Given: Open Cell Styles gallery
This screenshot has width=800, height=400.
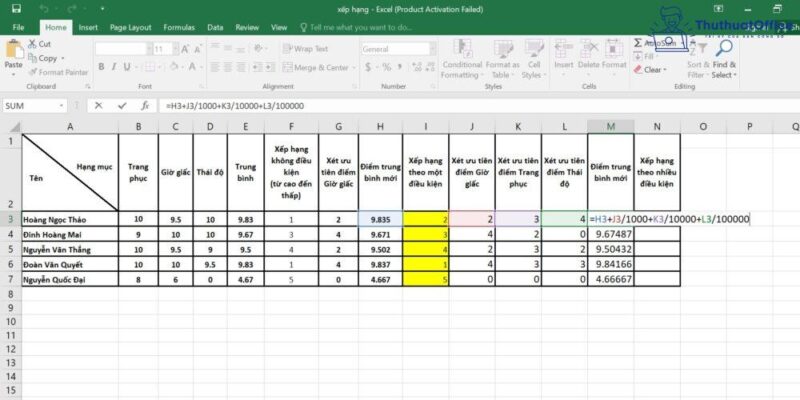Looking at the screenshot, I should coord(534,59).
